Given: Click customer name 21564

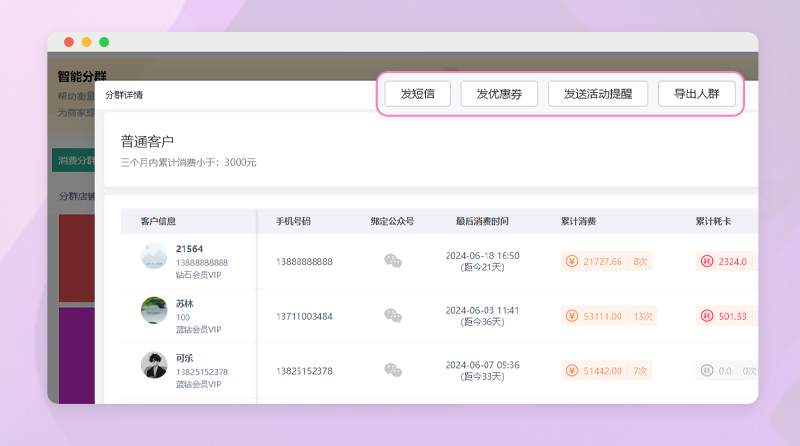Looking at the screenshot, I should coord(189,249).
